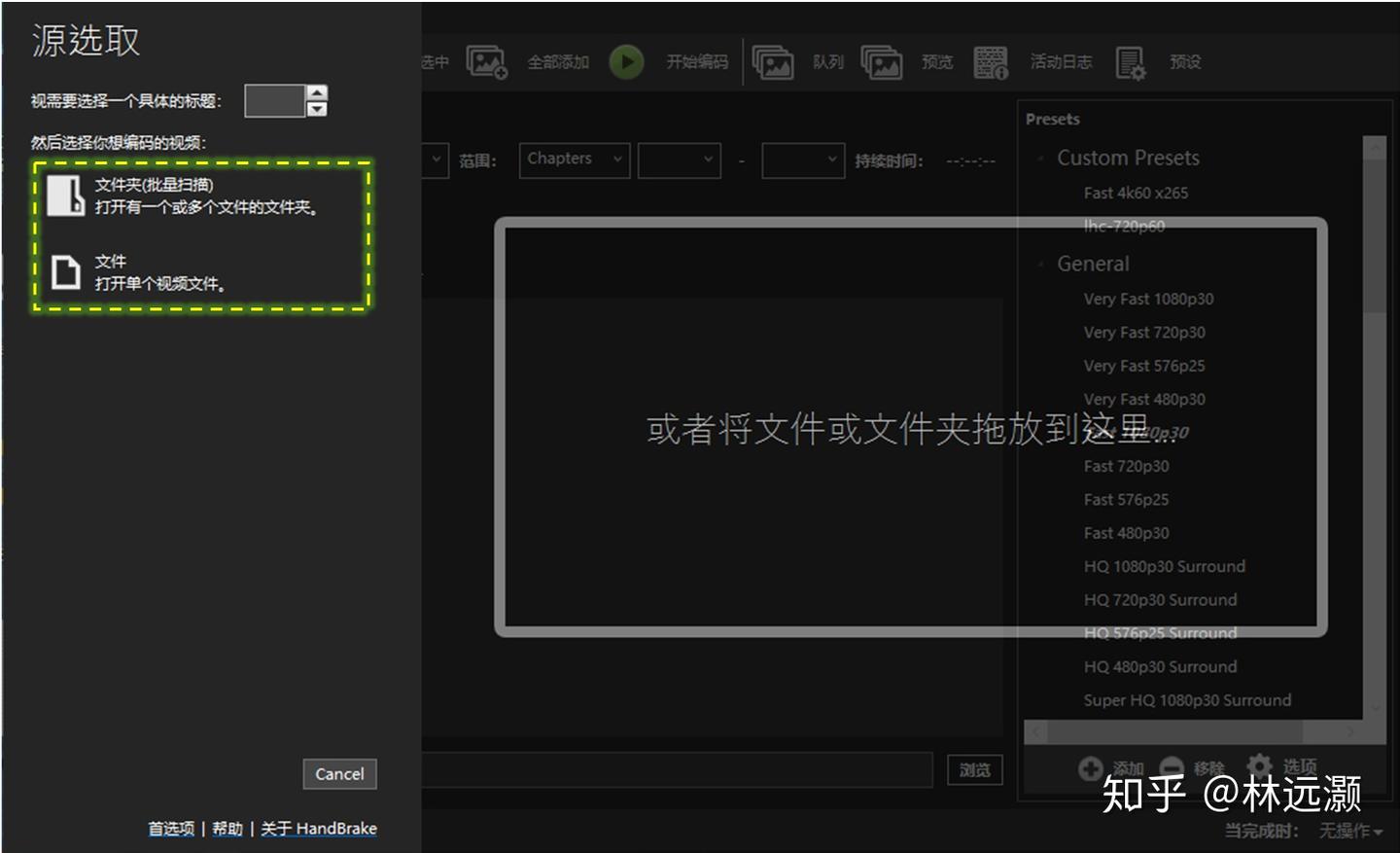Viewport: 1400px width, 853px height.
Task: Open the 队列 queue icon
Action: click(x=773, y=62)
